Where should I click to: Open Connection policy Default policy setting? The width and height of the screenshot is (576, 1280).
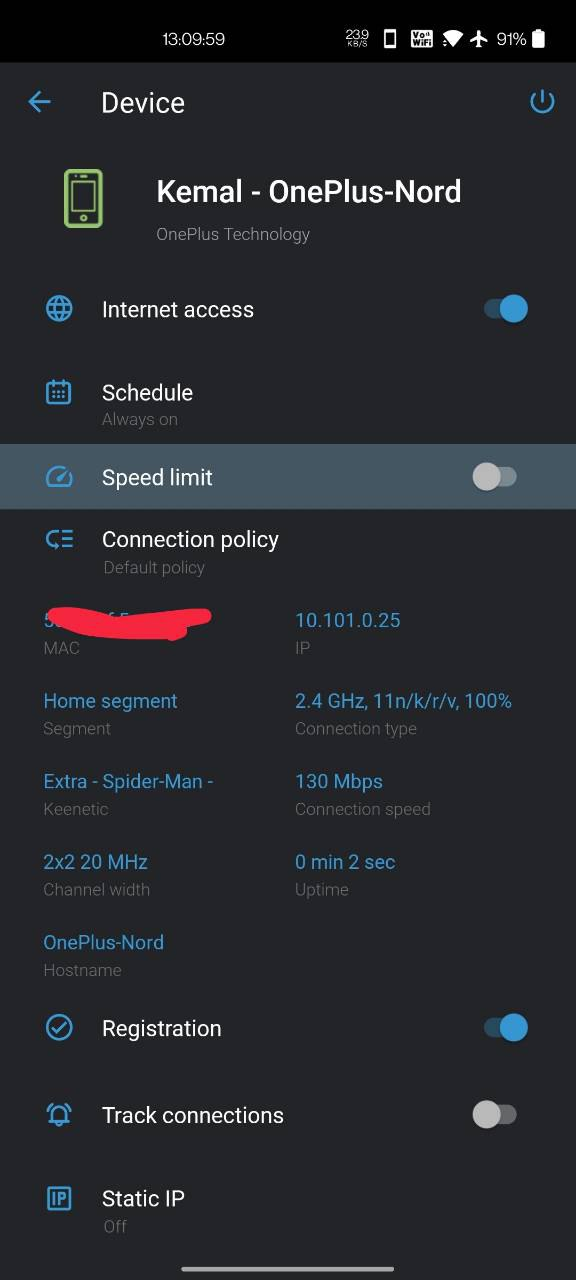click(x=288, y=551)
